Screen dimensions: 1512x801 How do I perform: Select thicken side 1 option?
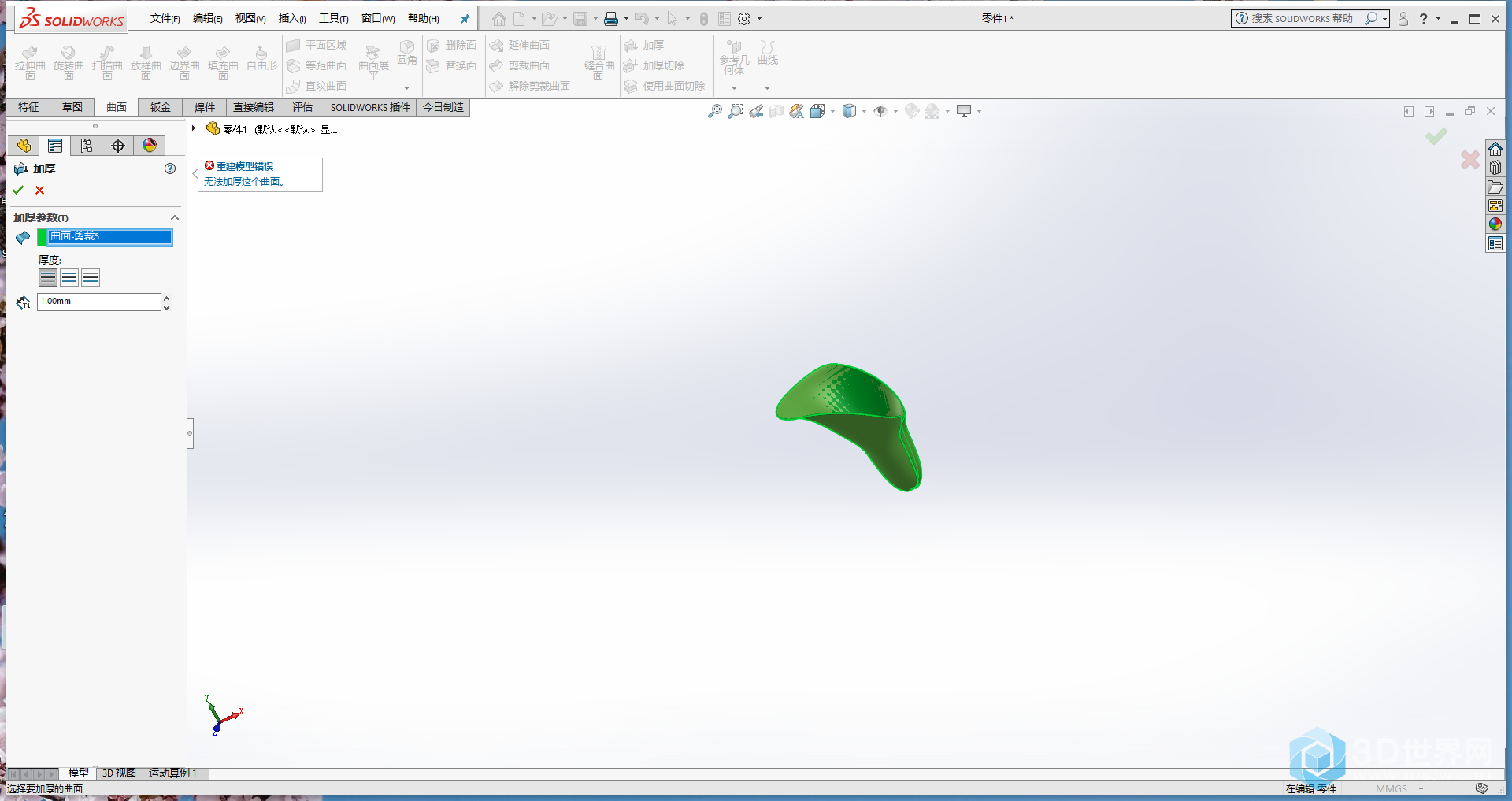point(48,277)
